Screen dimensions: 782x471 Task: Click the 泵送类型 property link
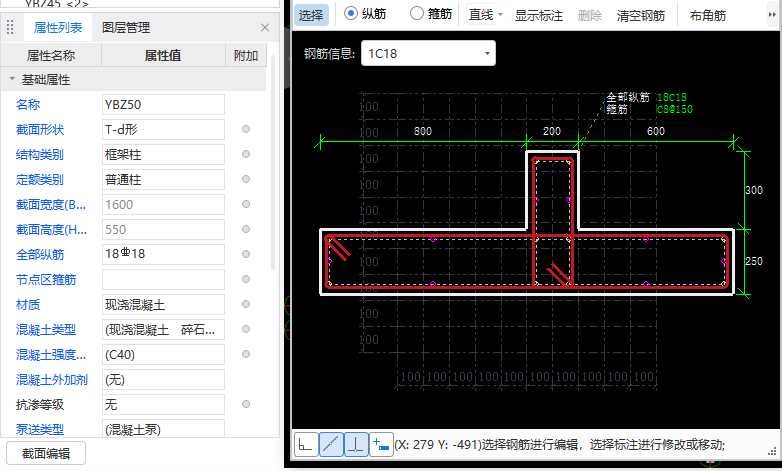click(x=40, y=429)
